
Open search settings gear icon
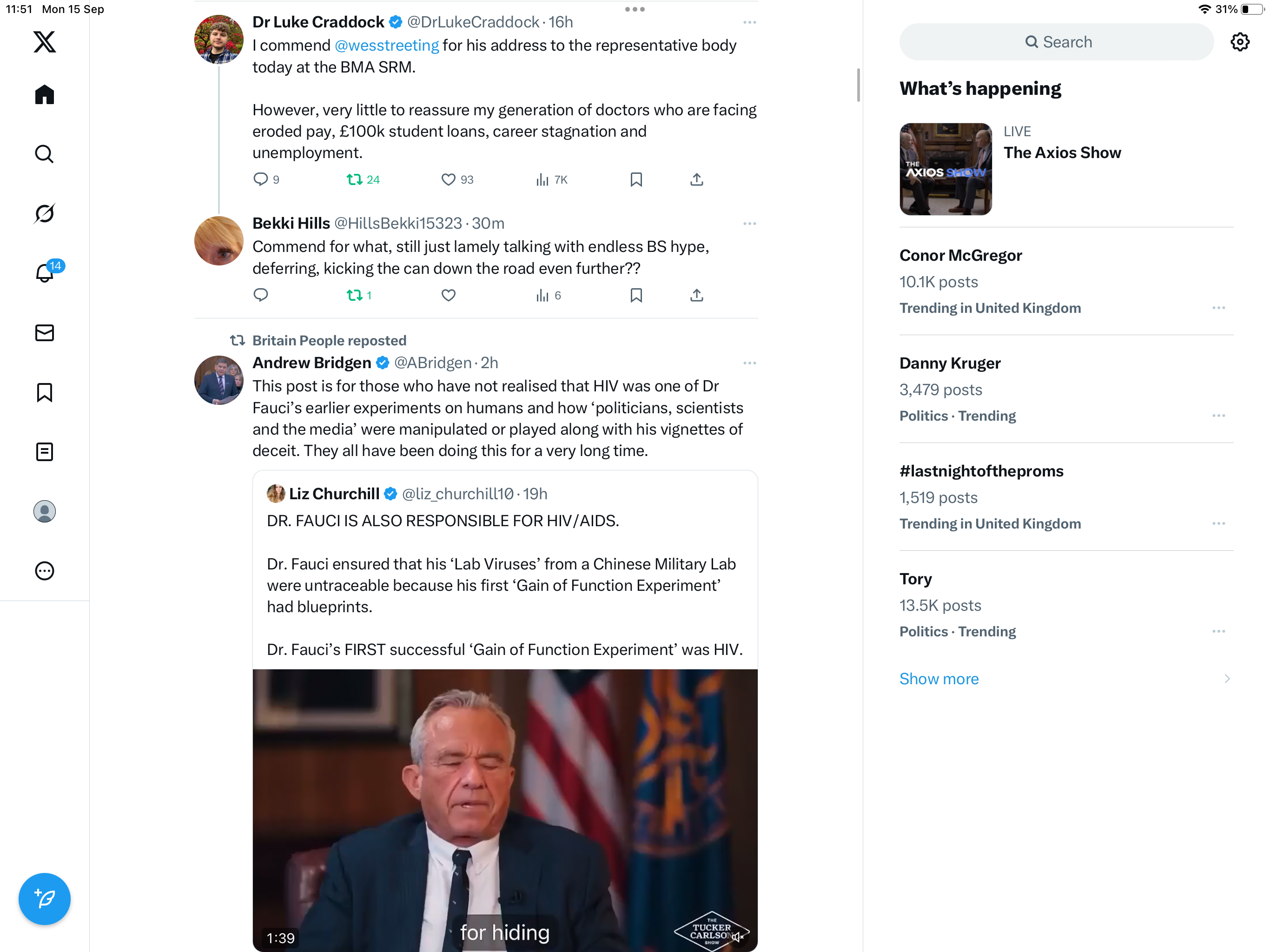1240,42
